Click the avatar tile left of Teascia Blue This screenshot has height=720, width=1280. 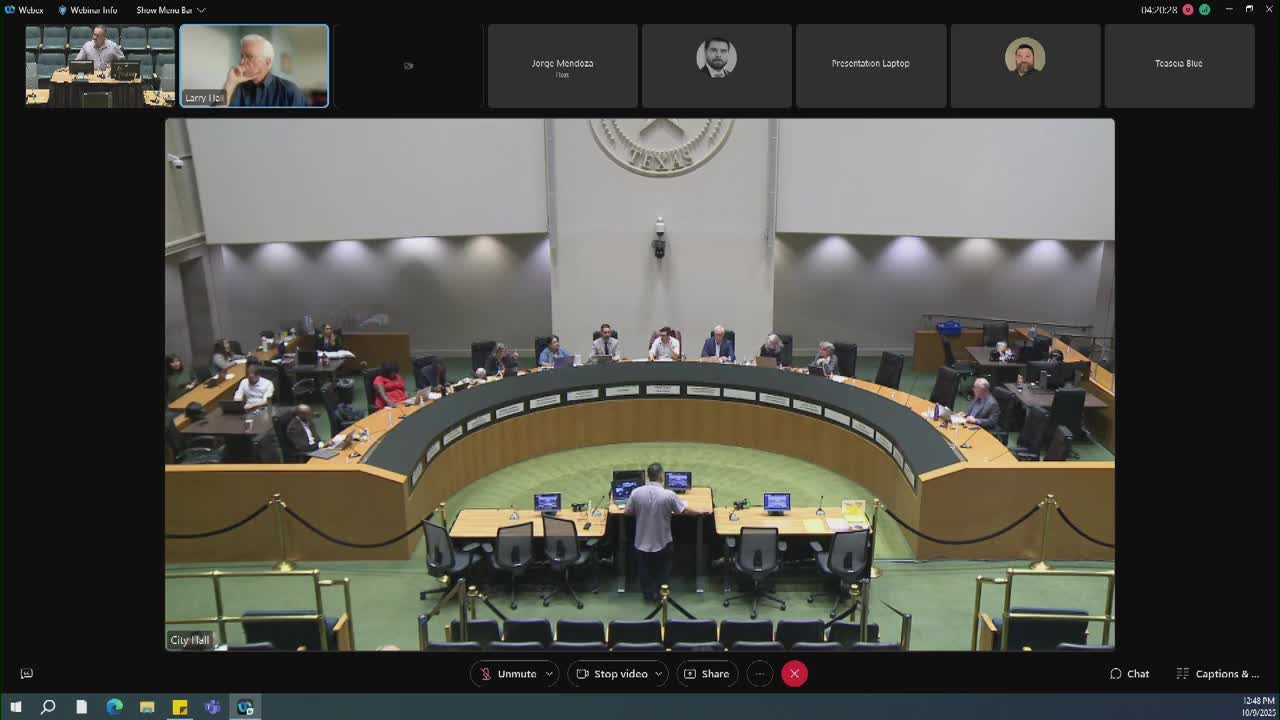click(x=1025, y=66)
